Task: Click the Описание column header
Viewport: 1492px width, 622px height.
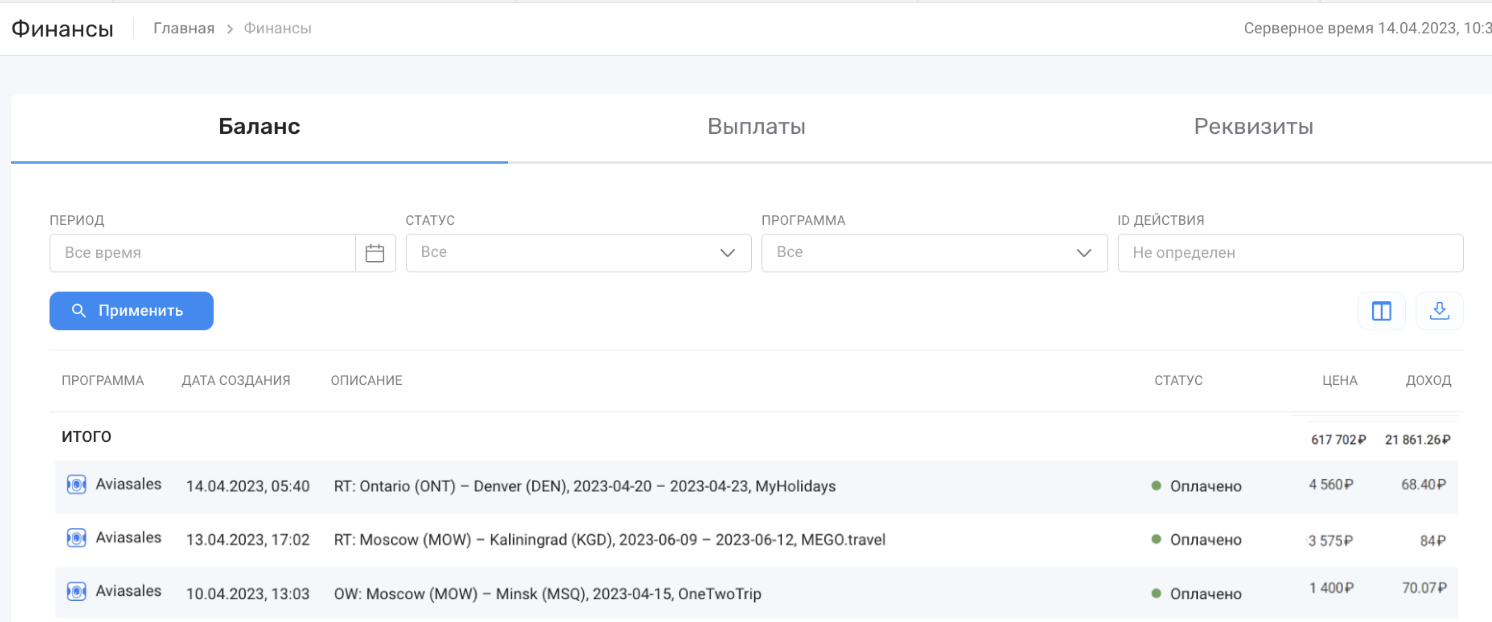Action: point(367,381)
